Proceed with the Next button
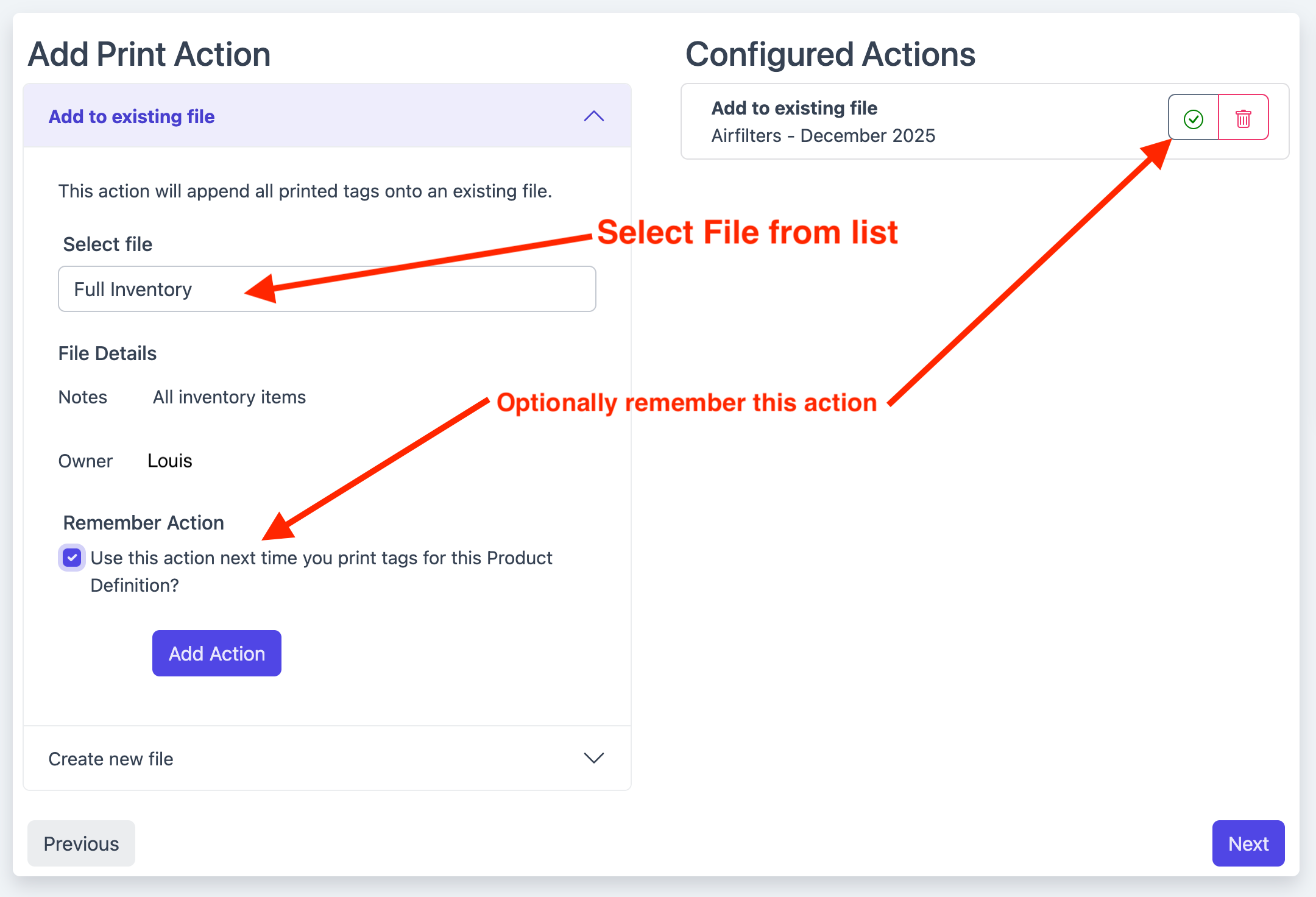The width and height of the screenshot is (1316, 897). coord(1248,843)
